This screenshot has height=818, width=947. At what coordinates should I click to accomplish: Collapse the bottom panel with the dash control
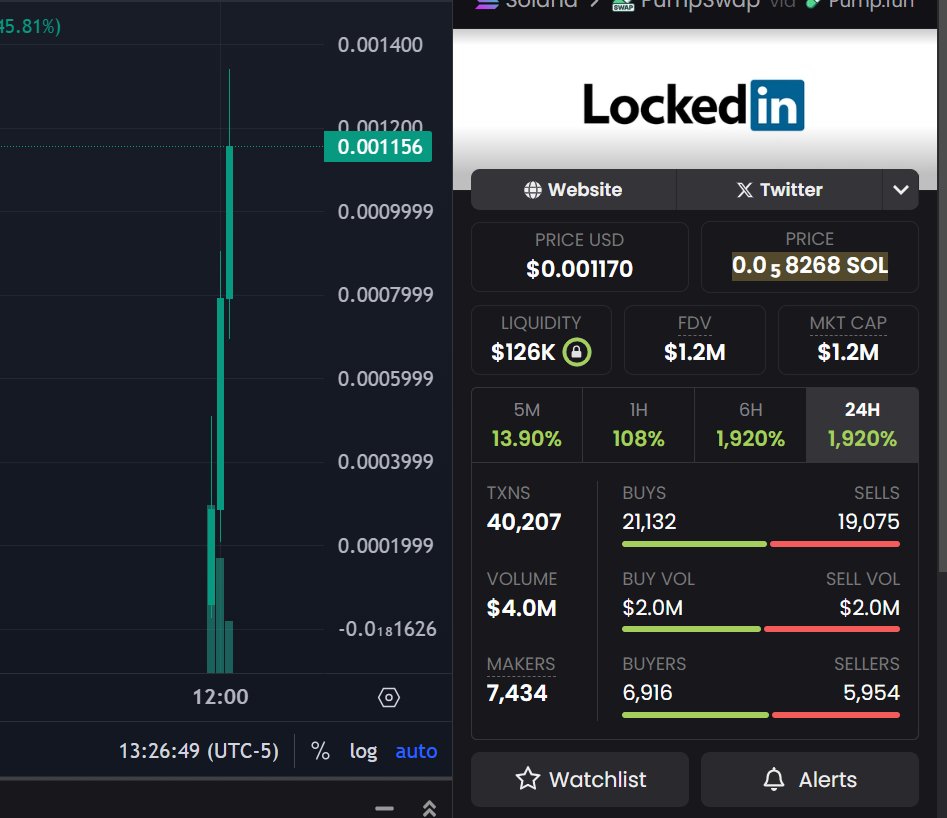coord(384,808)
